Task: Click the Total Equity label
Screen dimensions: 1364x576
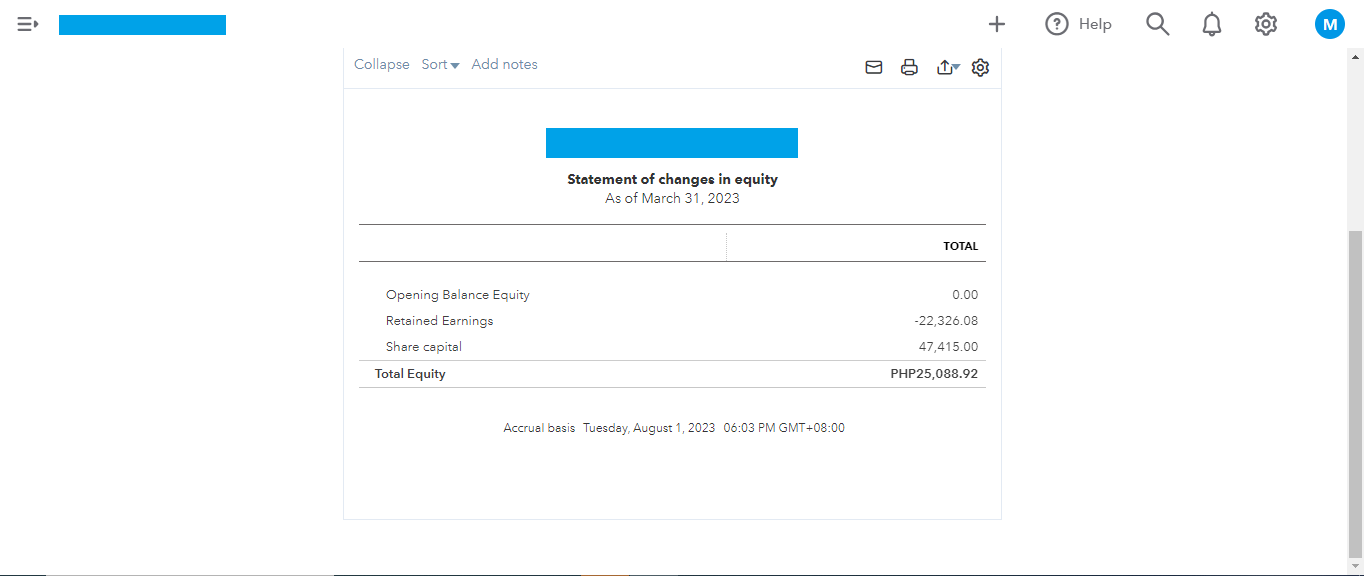Action: 410,374
